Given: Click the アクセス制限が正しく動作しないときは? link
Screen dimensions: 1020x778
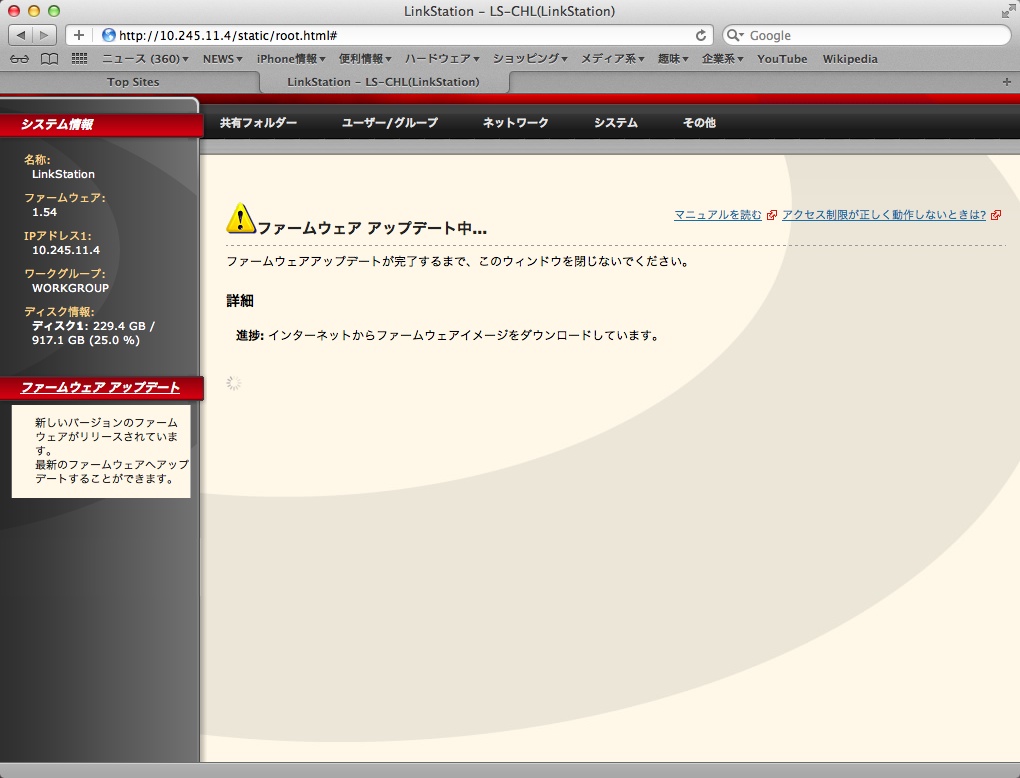Looking at the screenshot, I should click(883, 215).
